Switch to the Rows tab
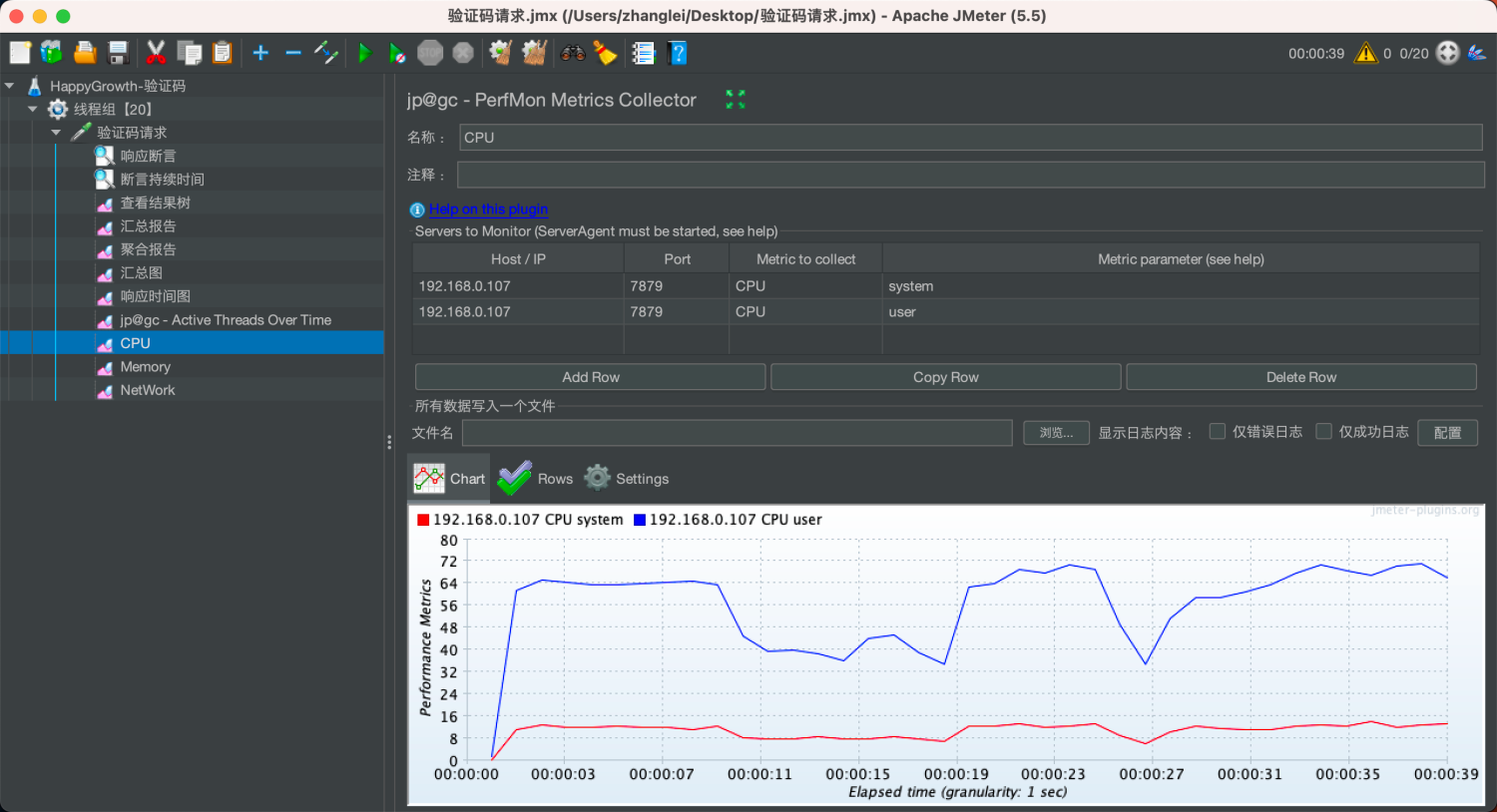Screen dimensions: 1497x812 536,479
